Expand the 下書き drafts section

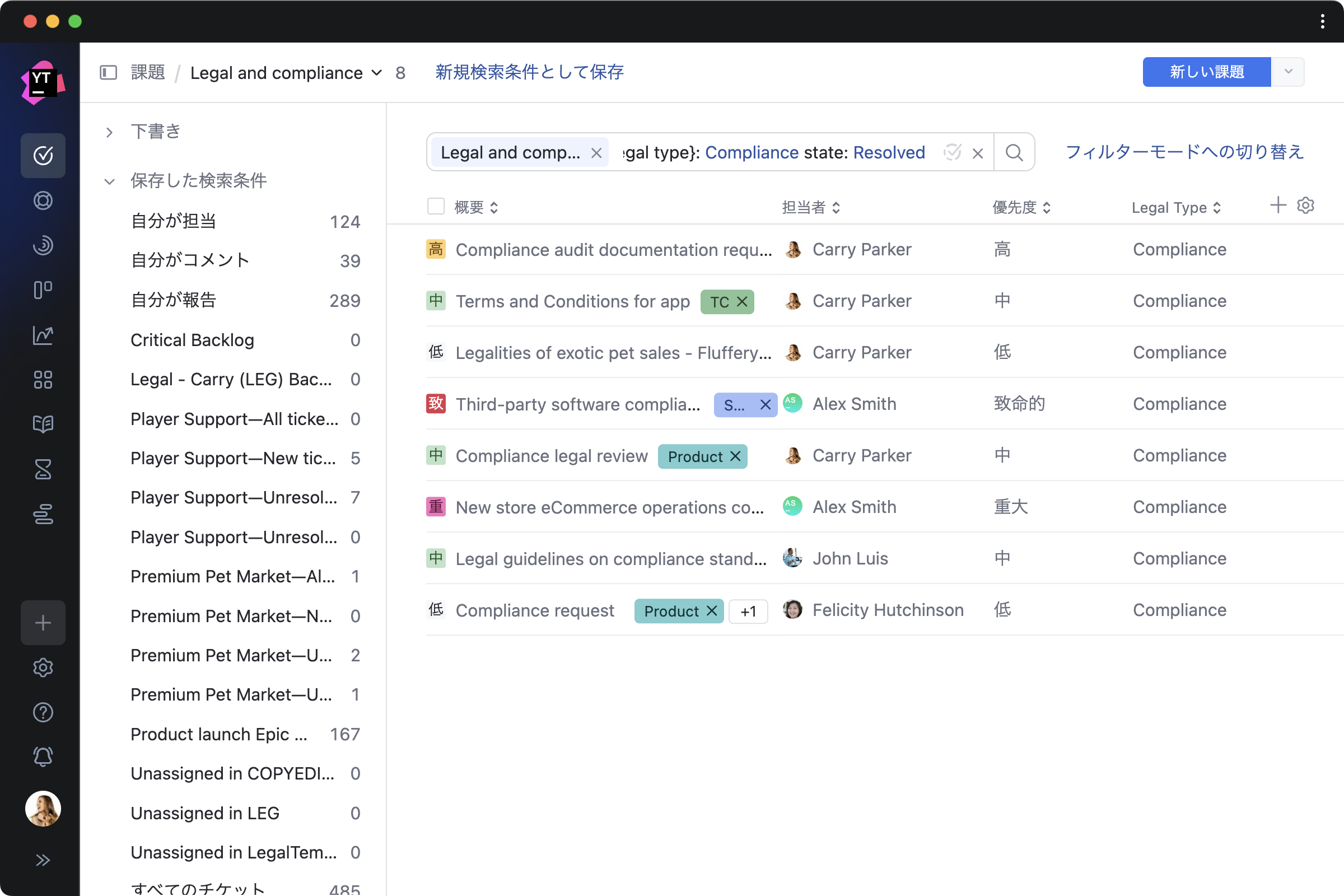[109, 133]
